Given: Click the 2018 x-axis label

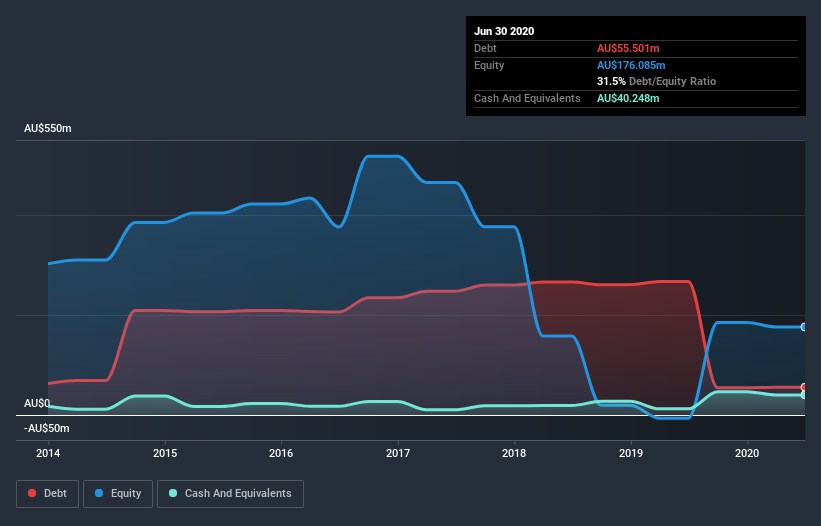Looking at the screenshot, I should [514, 453].
